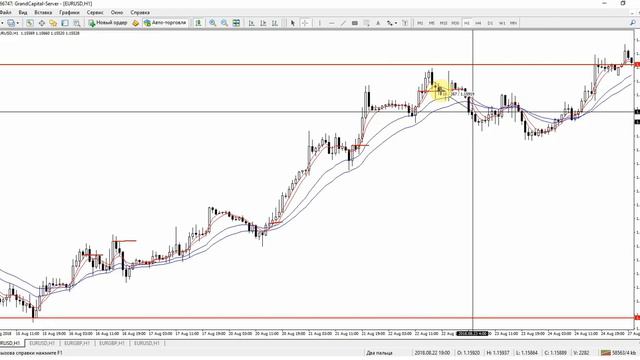Open the Справка menu
Viewport: 640px width, 360px height.
point(140,12)
